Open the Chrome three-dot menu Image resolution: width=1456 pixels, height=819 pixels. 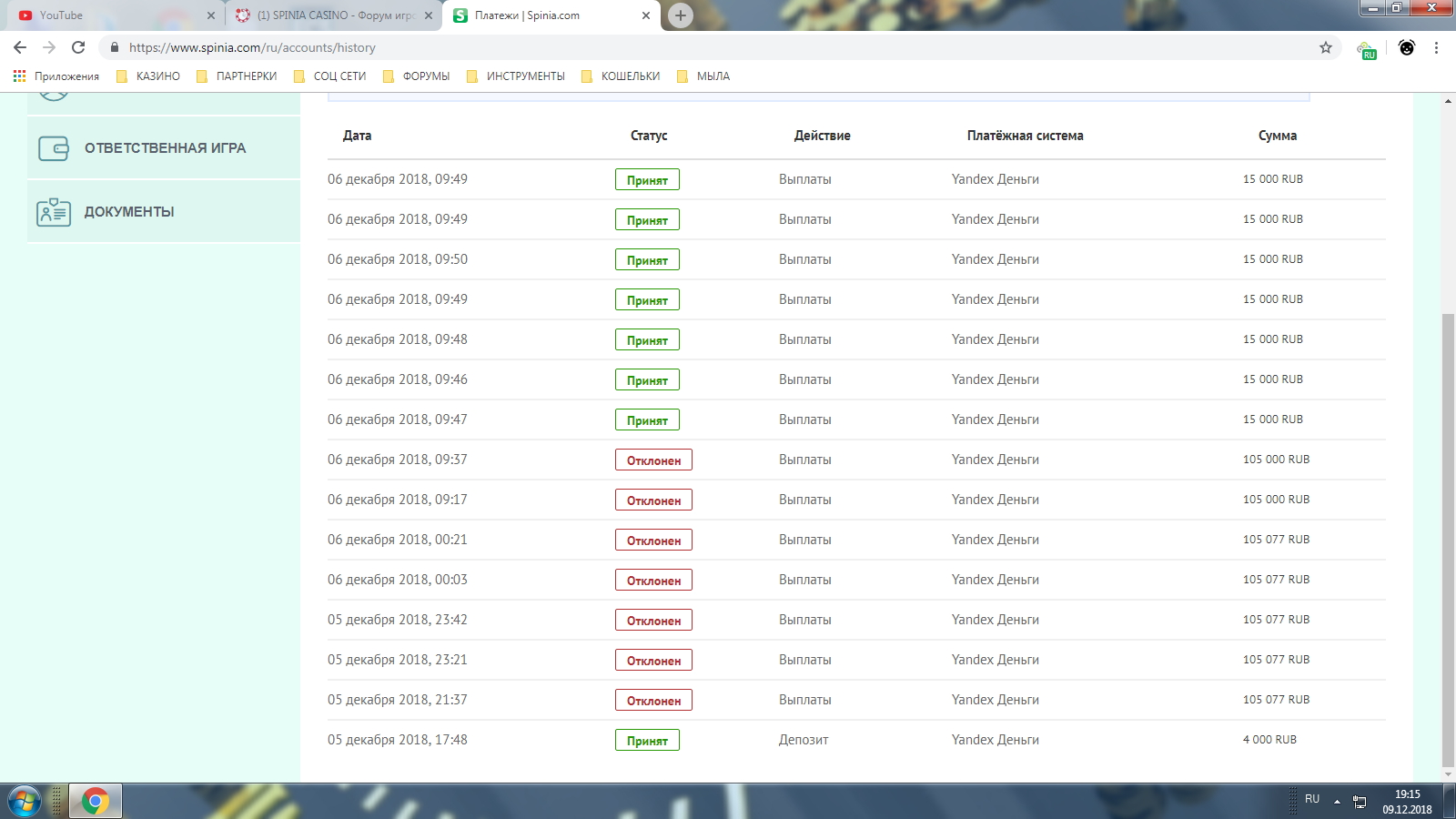click(x=1436, y=47)
